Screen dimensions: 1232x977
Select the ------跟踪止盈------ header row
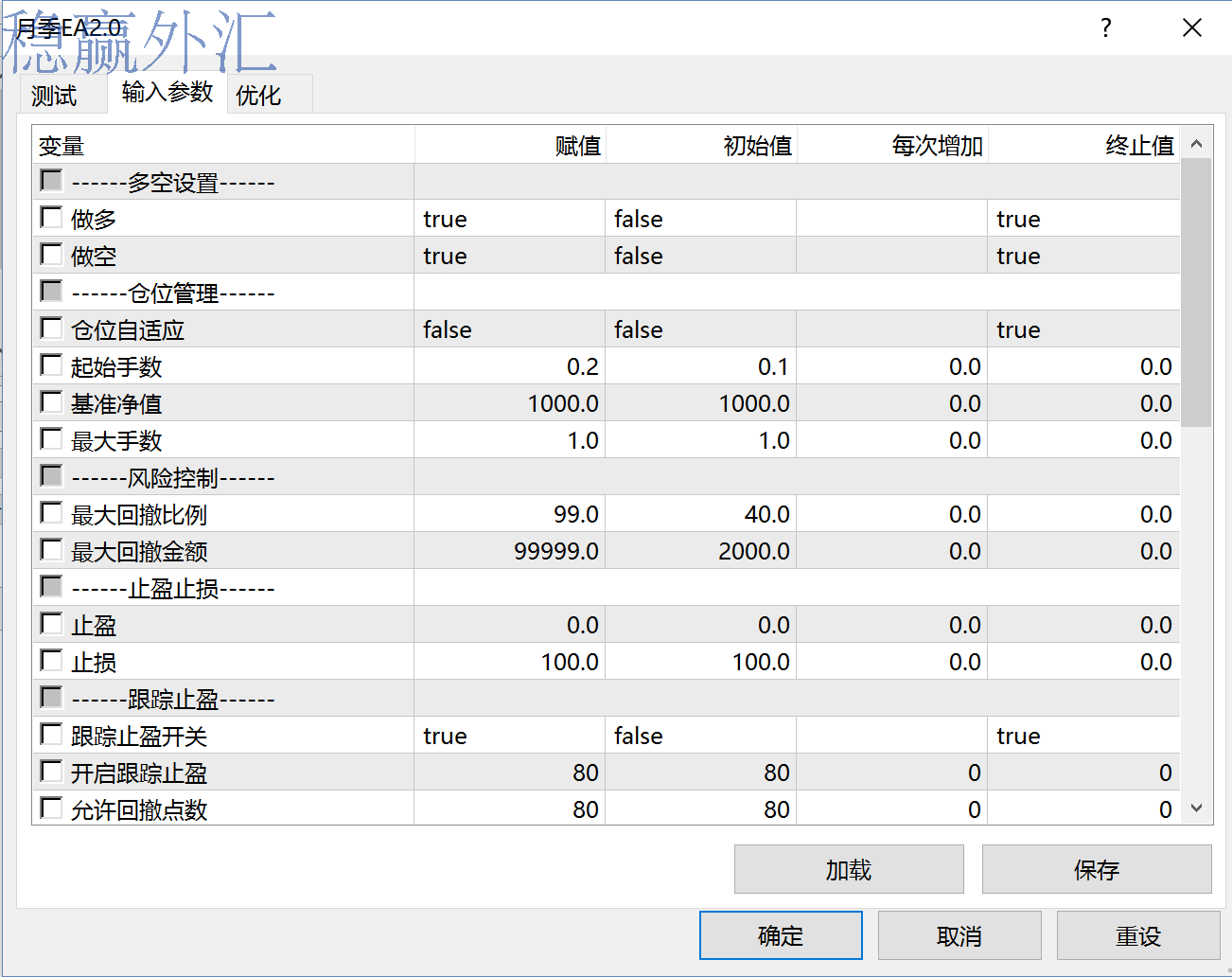(x=607, y=699)
